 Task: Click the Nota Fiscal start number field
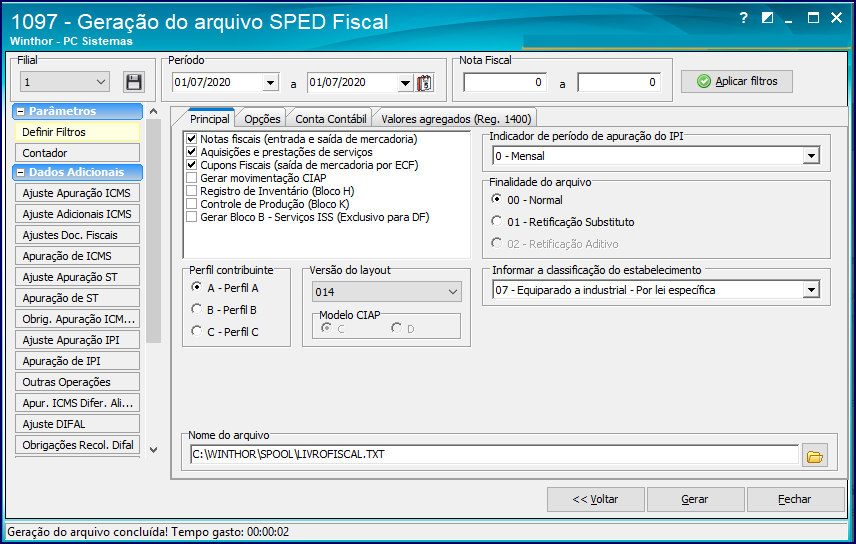pyautogui.click(x=505, y=82)
